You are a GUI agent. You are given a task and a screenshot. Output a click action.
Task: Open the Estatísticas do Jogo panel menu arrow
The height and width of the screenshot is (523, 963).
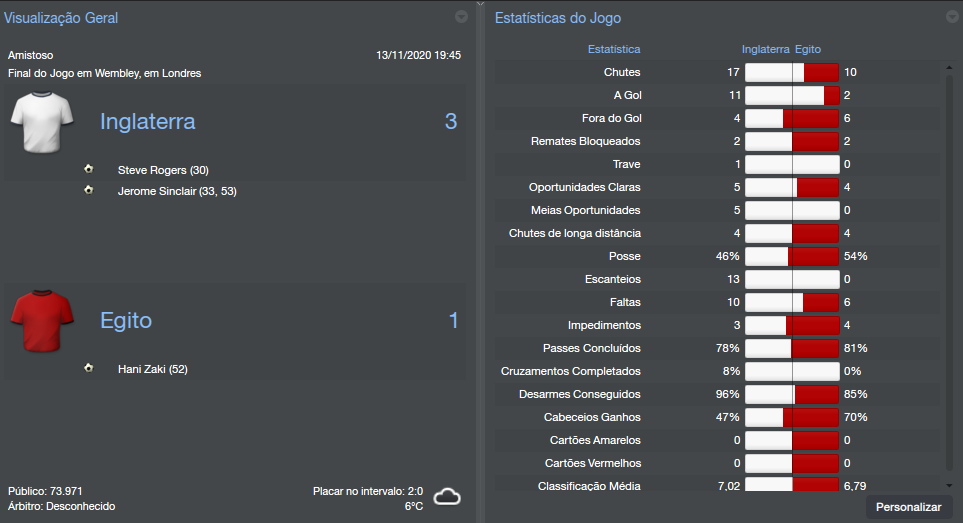(951, 17)
